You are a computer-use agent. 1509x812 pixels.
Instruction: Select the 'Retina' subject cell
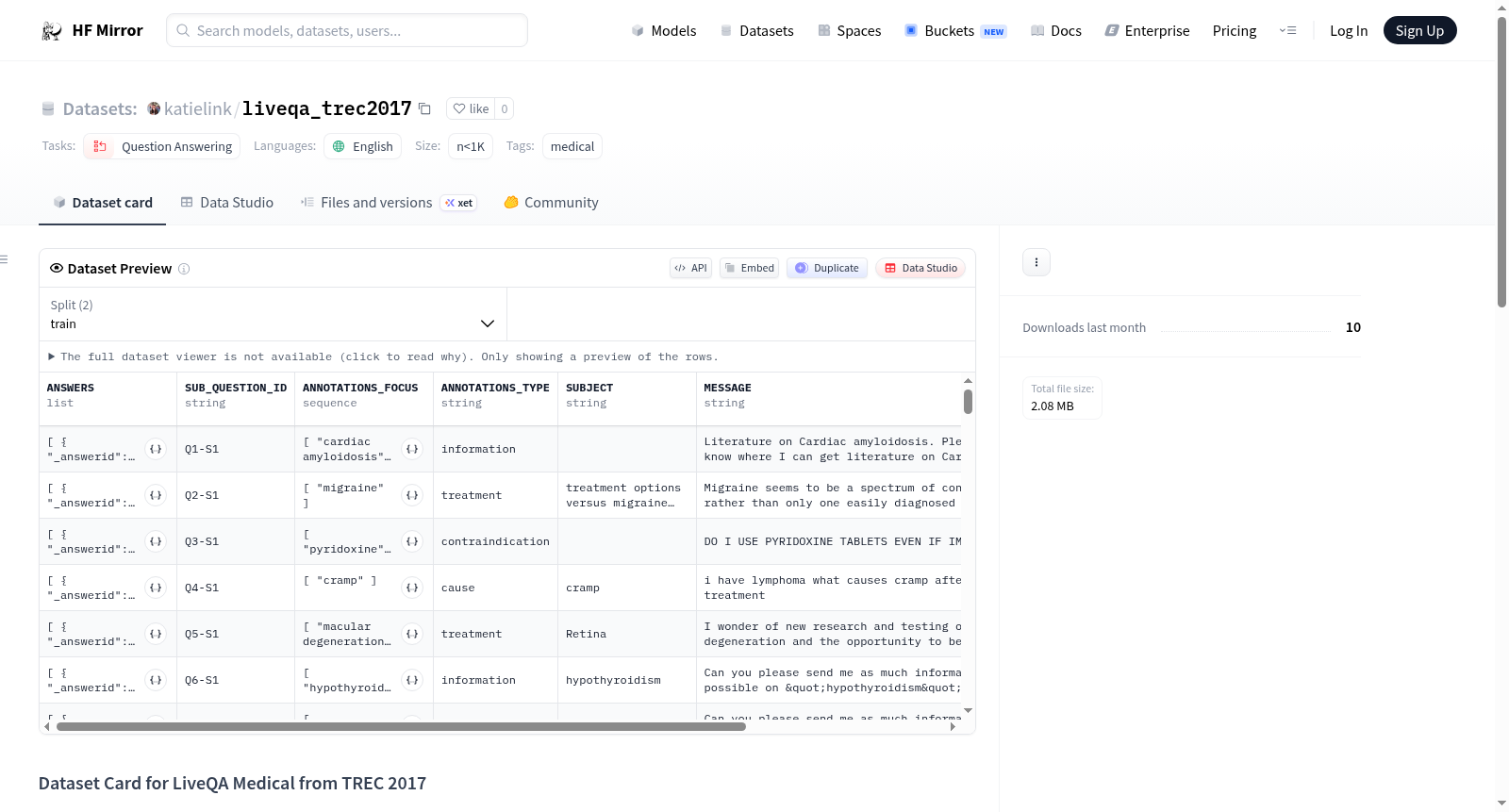627,634
